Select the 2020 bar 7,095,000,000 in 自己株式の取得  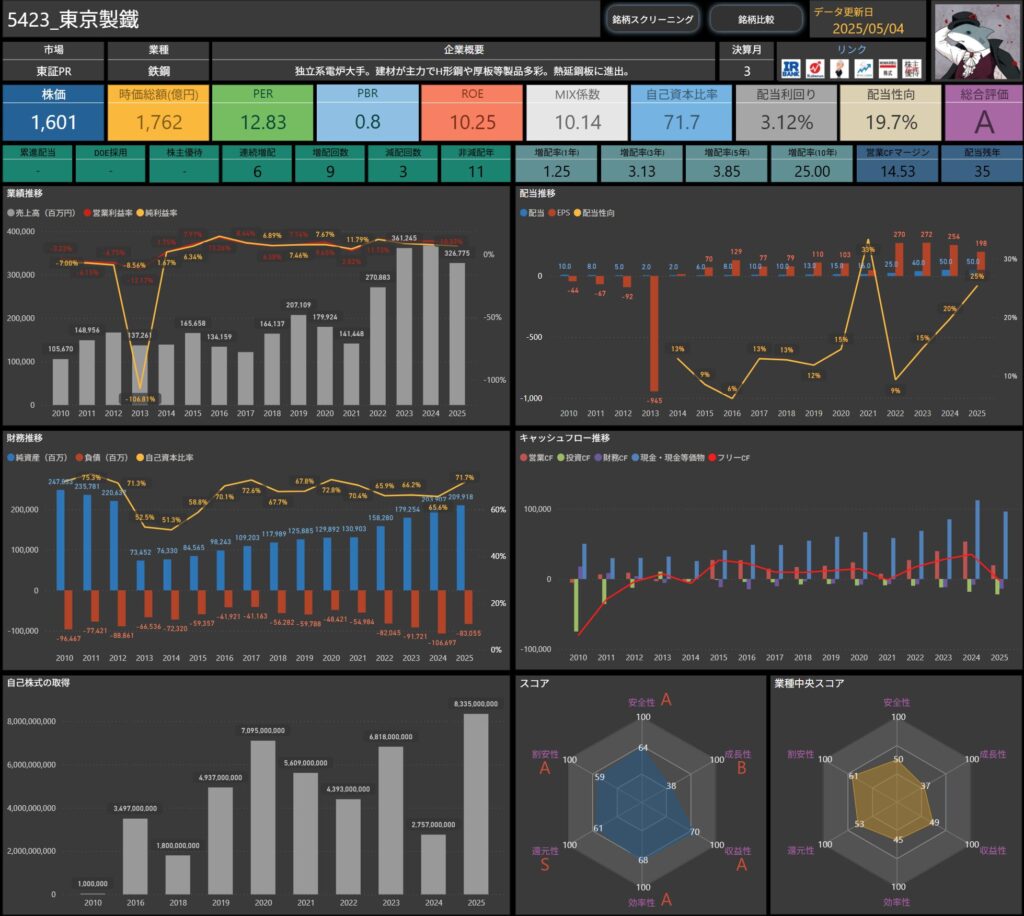tap(263, 817)
